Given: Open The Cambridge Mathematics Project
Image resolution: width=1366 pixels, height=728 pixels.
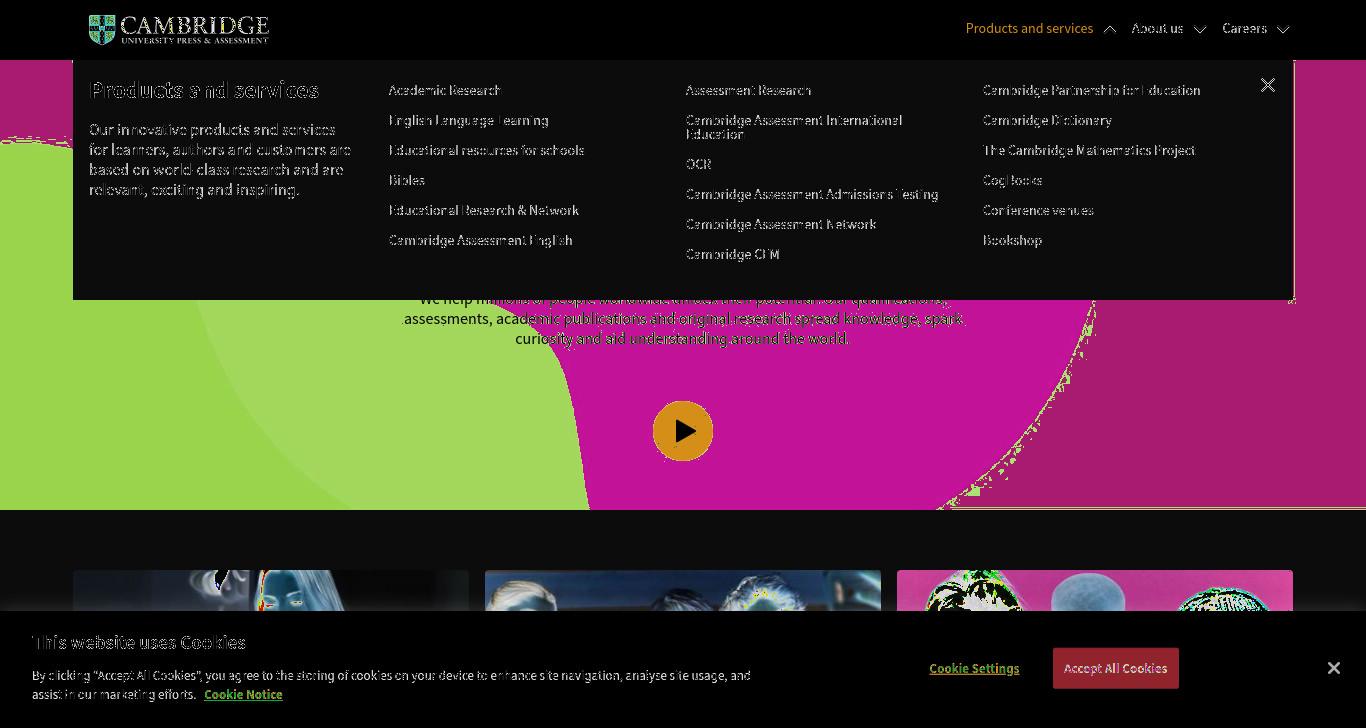Looking at the screenshot, I should tap(1088, 150).
